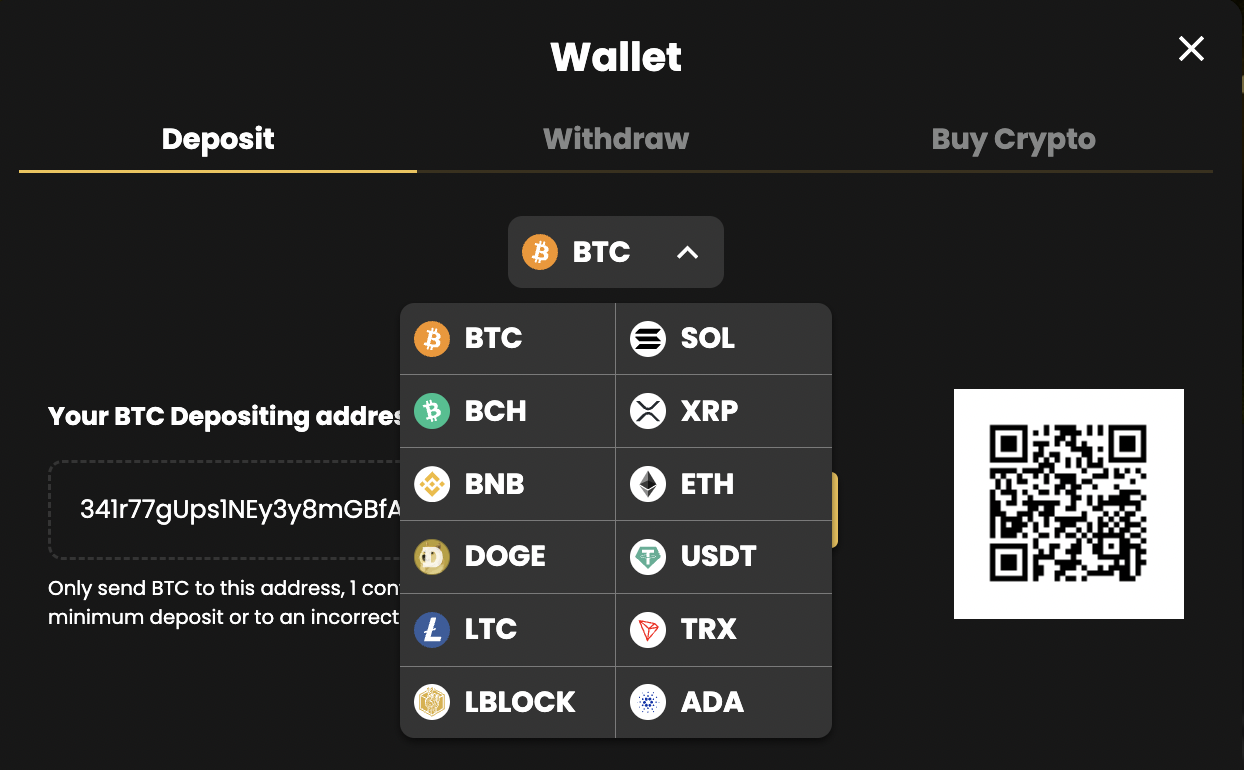Click the Bitcoin icon in the dropdown list

tap(432, 339)
